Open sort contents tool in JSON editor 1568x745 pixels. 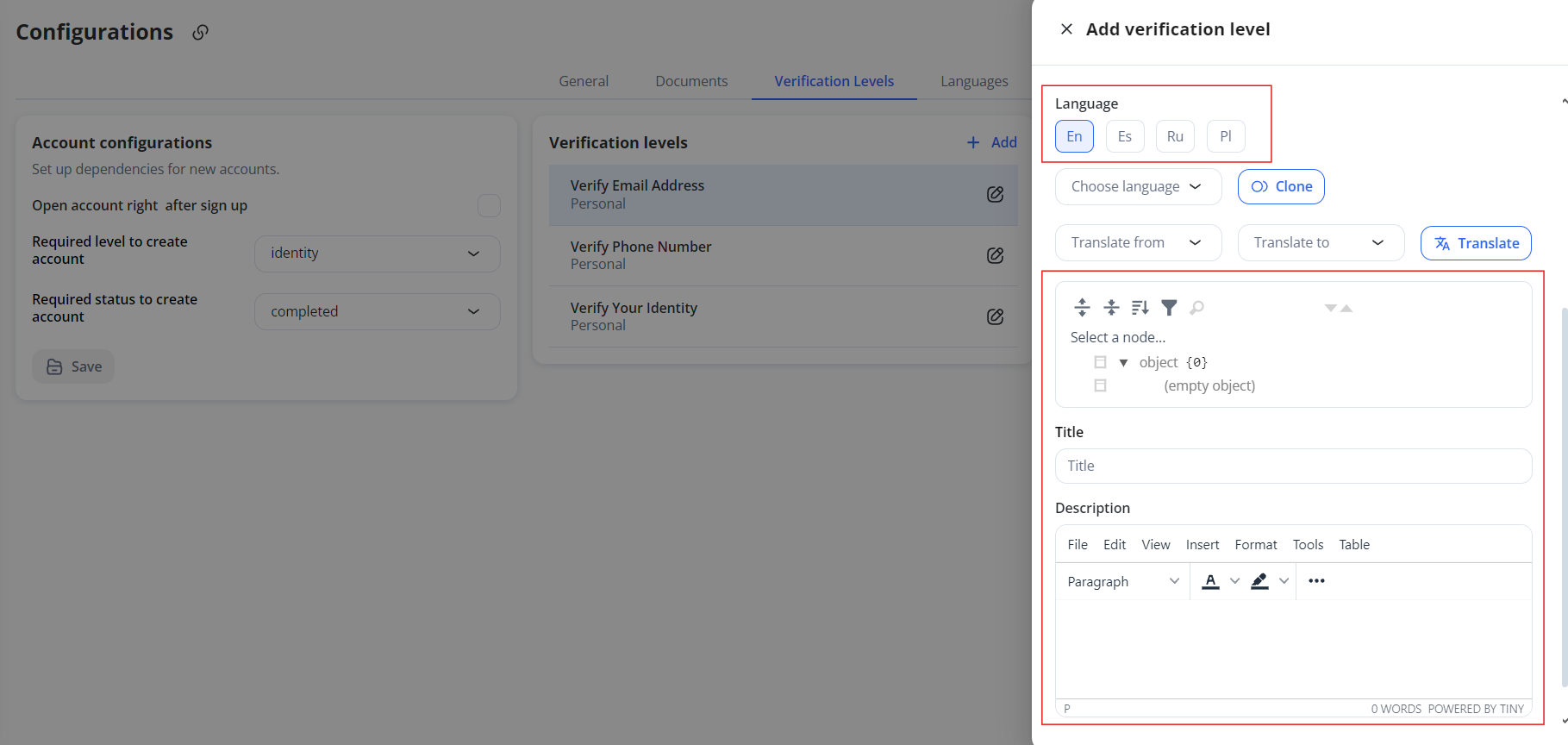coord(1140,308)
